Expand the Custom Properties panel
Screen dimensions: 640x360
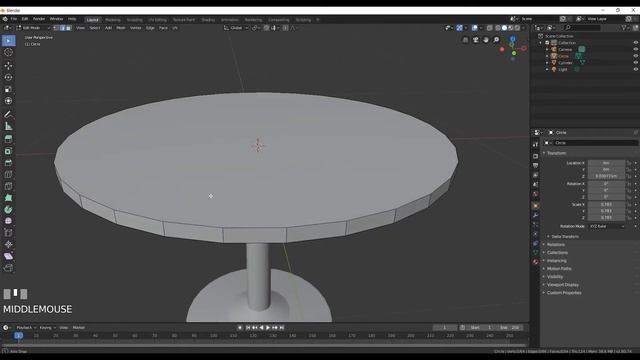coord(563,293)
